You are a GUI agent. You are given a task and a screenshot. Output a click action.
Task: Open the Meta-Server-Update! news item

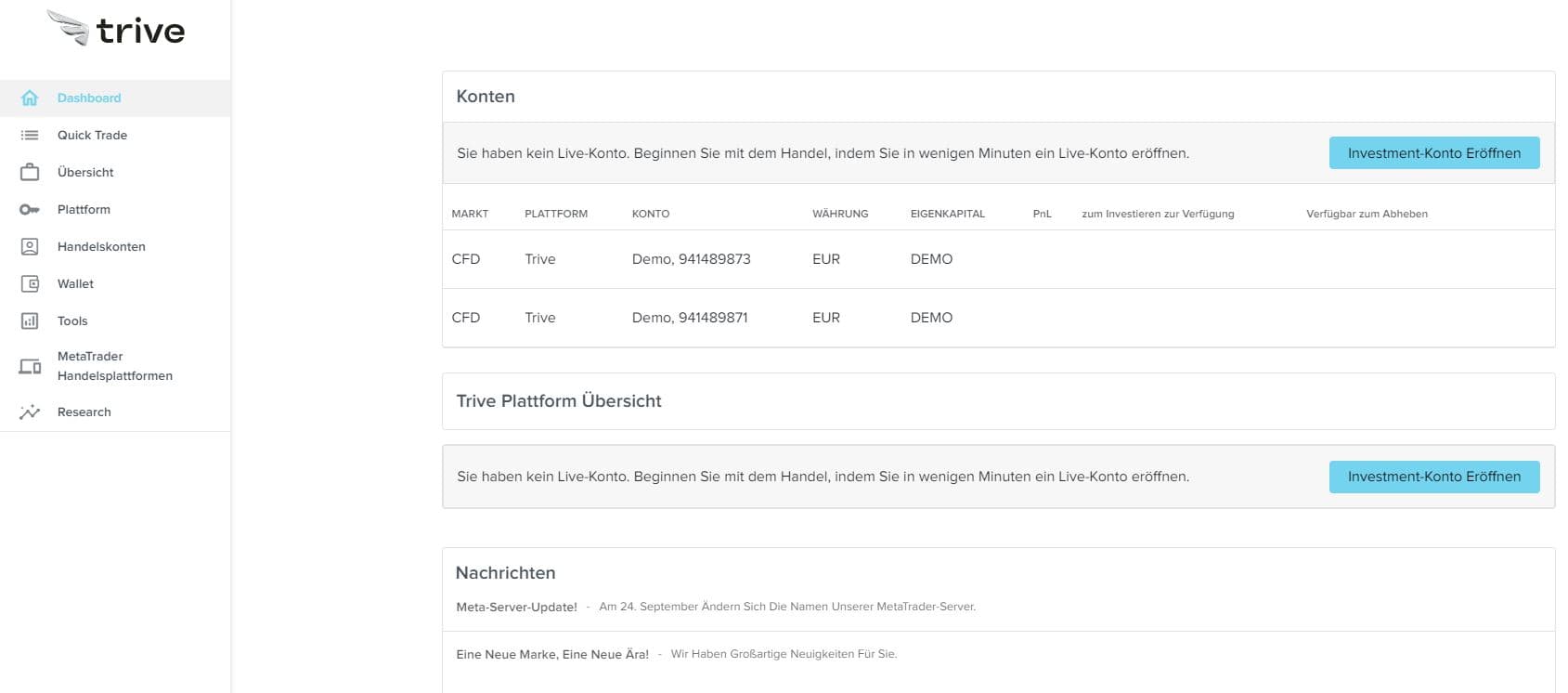pyautogui.click(x=516, y=607)
